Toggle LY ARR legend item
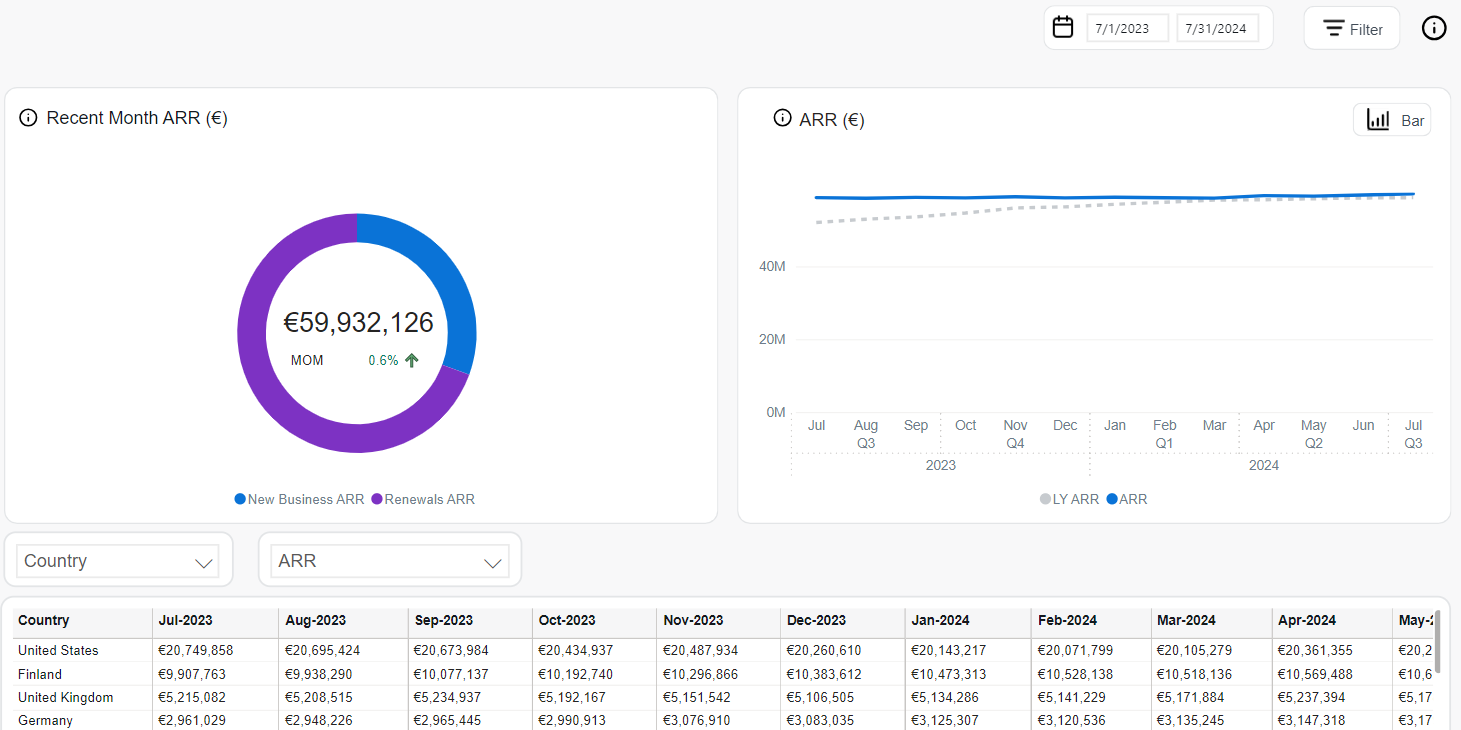 (x=1069, y=499)
